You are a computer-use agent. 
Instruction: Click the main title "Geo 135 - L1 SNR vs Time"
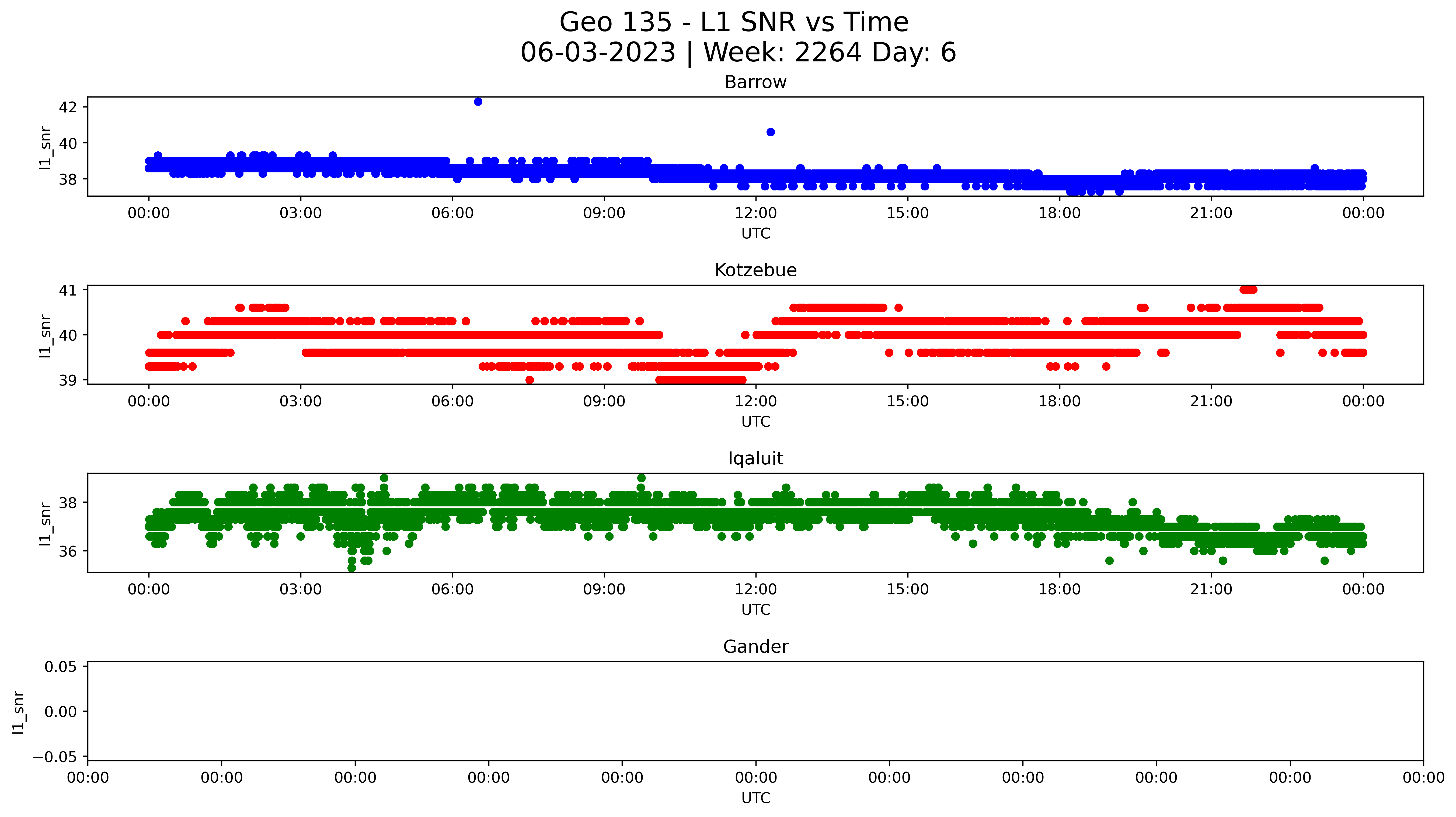[x=734, y=23]
